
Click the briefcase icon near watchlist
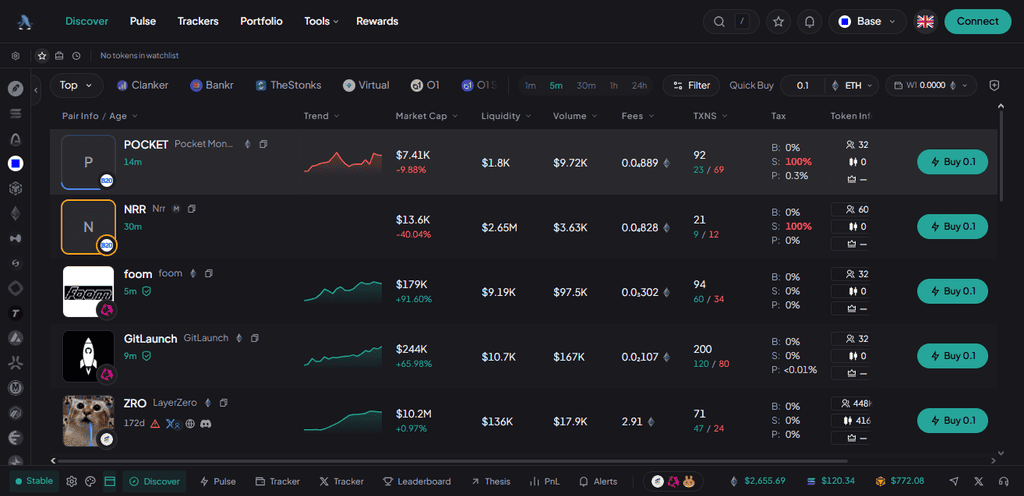(x=59, y=56)
